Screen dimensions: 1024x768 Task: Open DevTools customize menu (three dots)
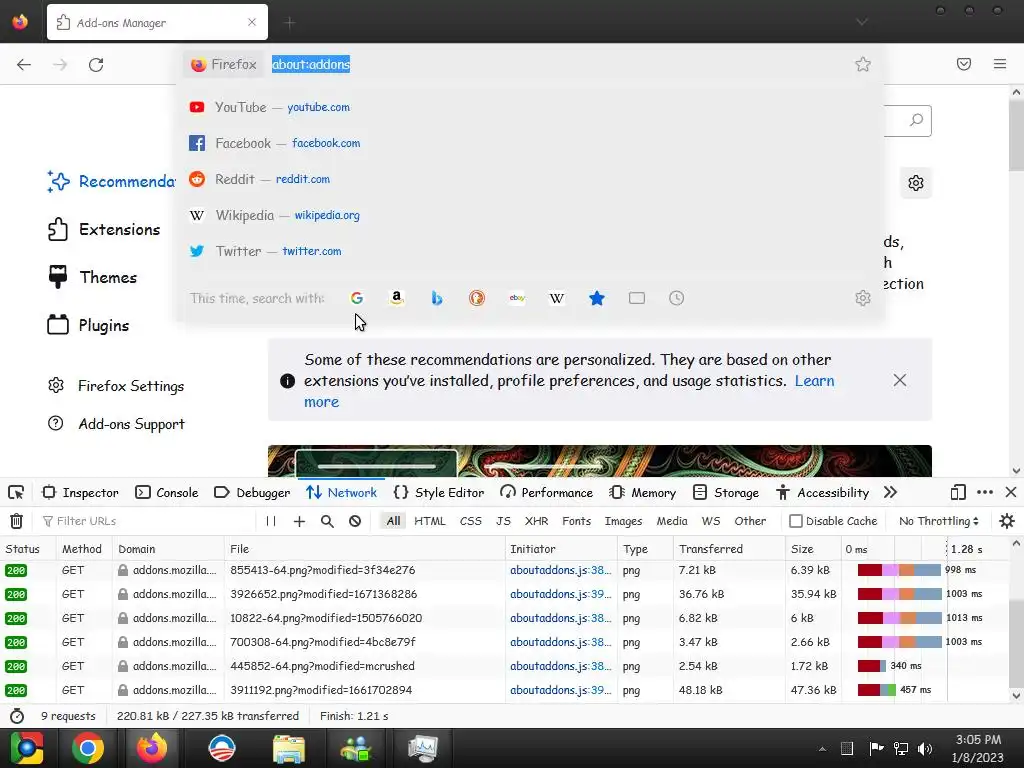[x=985, y=493]
